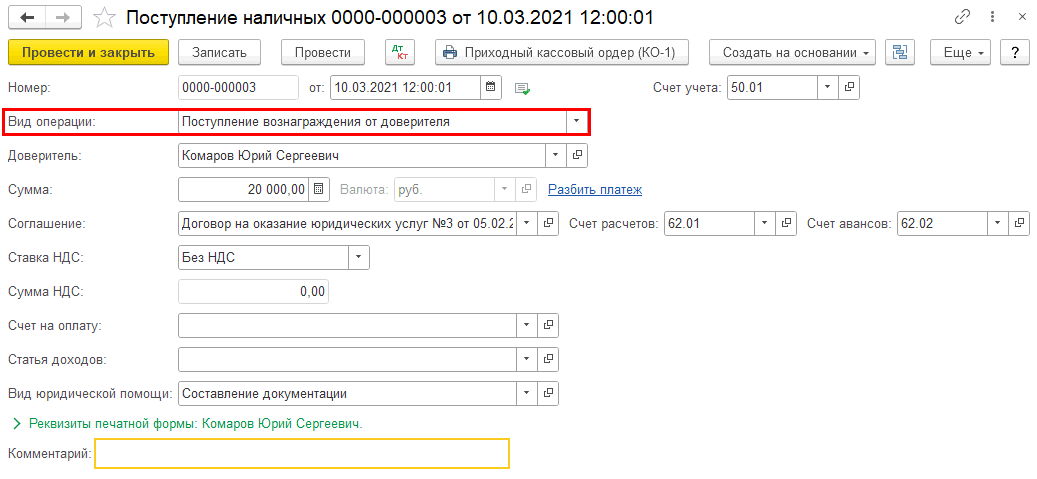Click Провести и закрыть button

click(x=88, y=53)
